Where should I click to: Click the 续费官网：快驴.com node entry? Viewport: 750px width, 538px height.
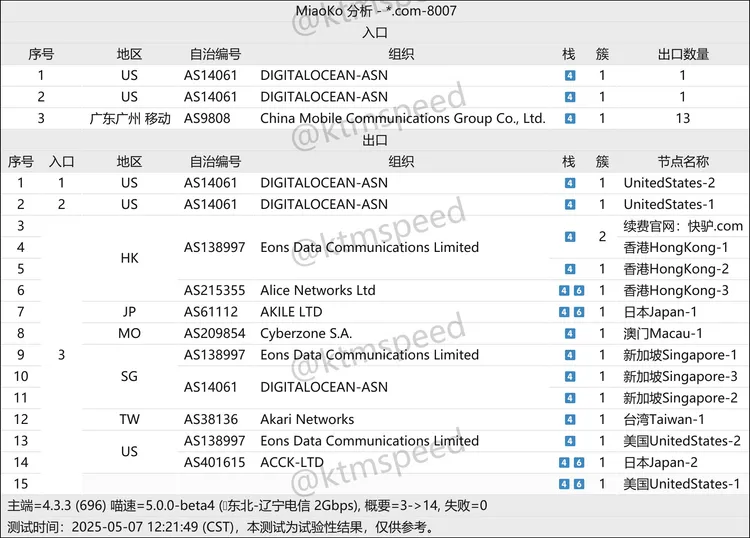[683, 226]
